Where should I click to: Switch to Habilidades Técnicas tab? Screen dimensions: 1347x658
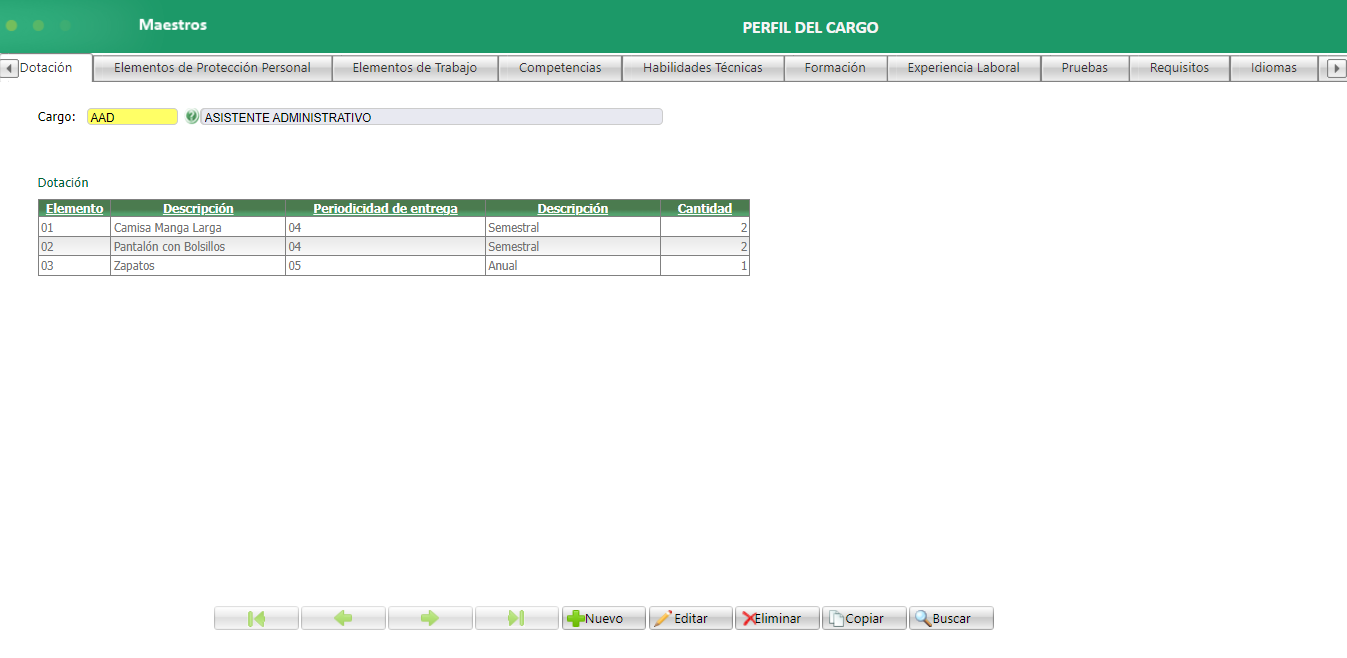[x=703, y=68]
